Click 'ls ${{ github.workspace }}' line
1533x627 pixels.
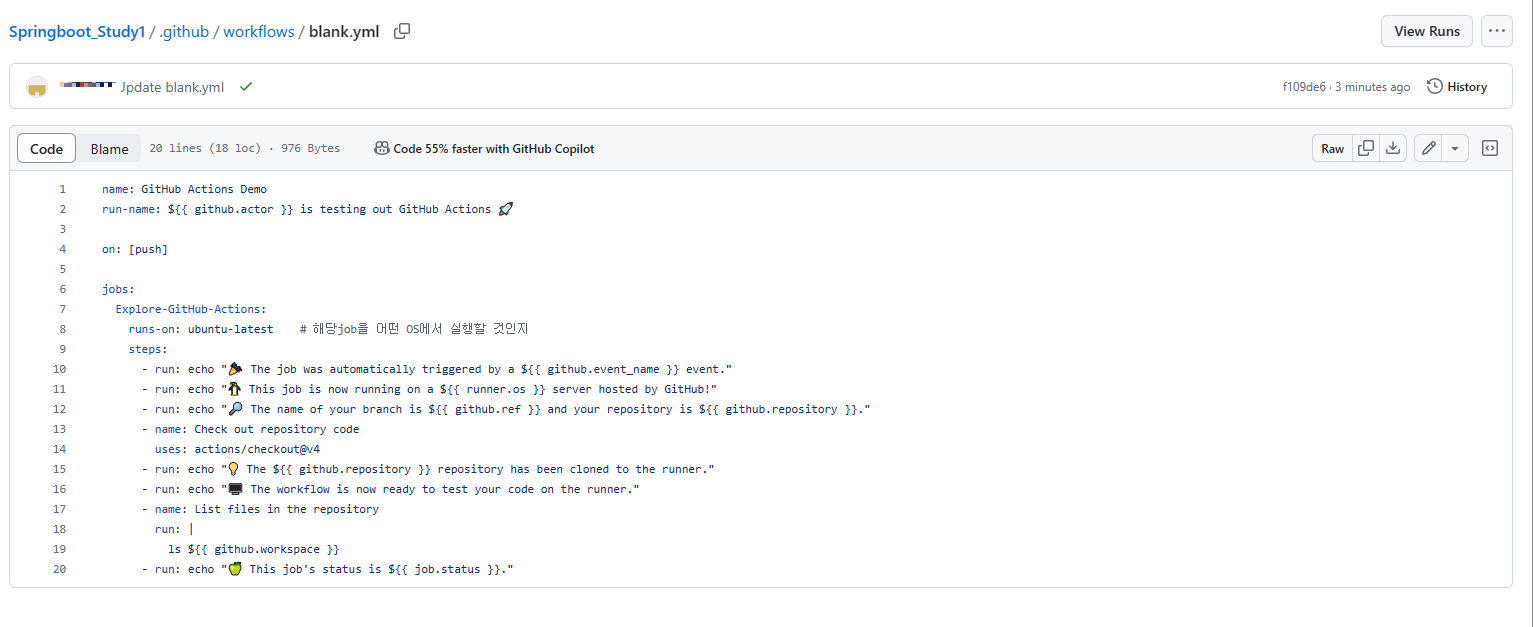pyautogui.click(x=254, y=549)
